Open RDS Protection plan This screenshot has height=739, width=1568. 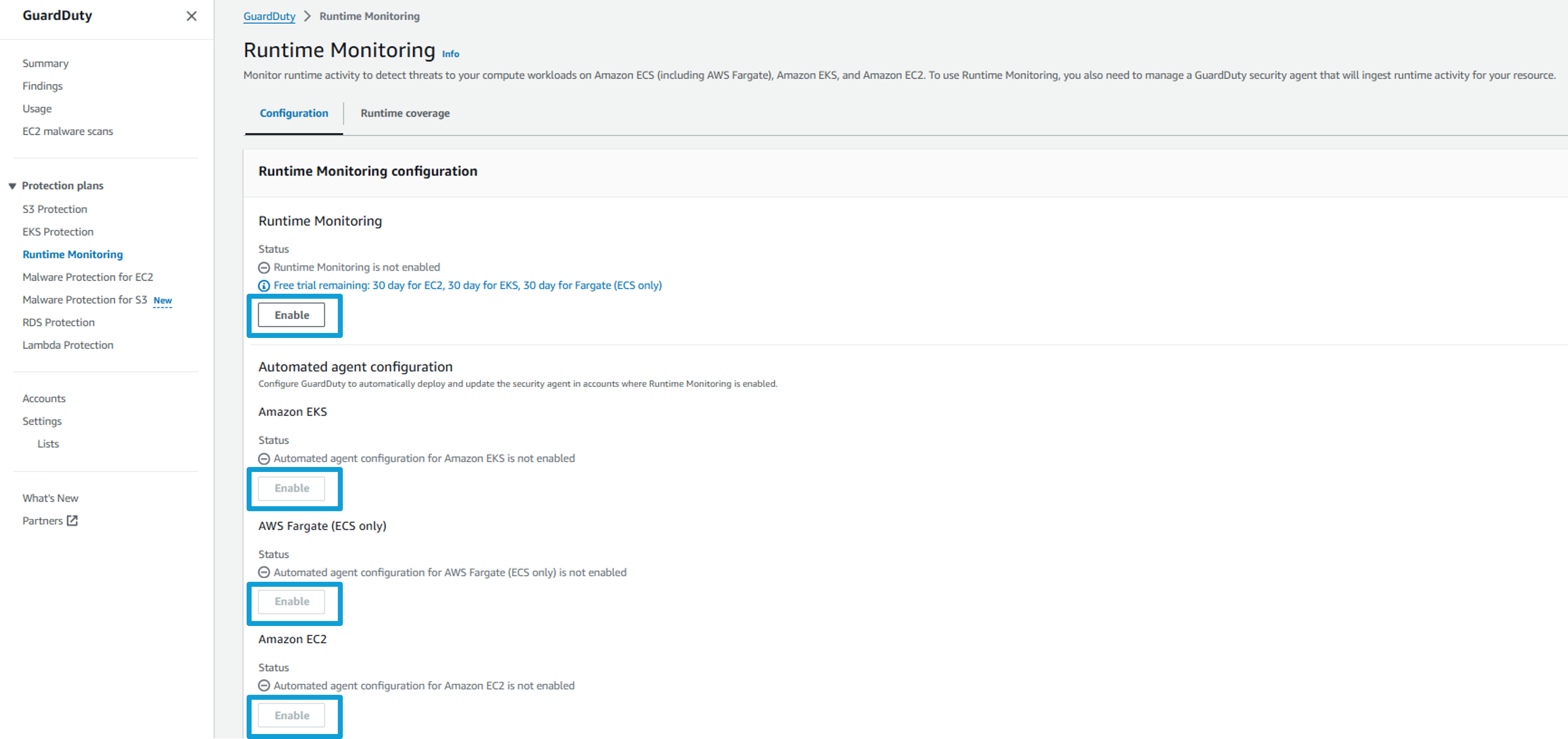point(58,322)
